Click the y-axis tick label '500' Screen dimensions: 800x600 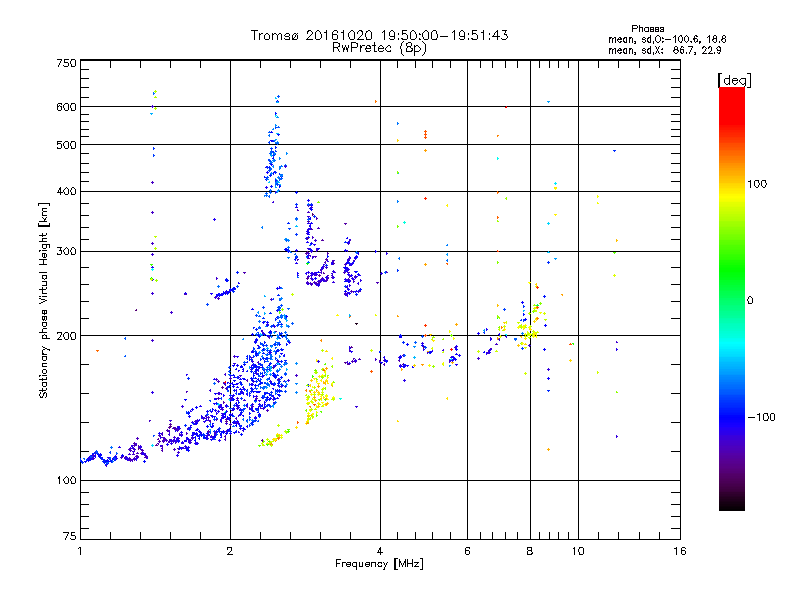pos(66,145)
